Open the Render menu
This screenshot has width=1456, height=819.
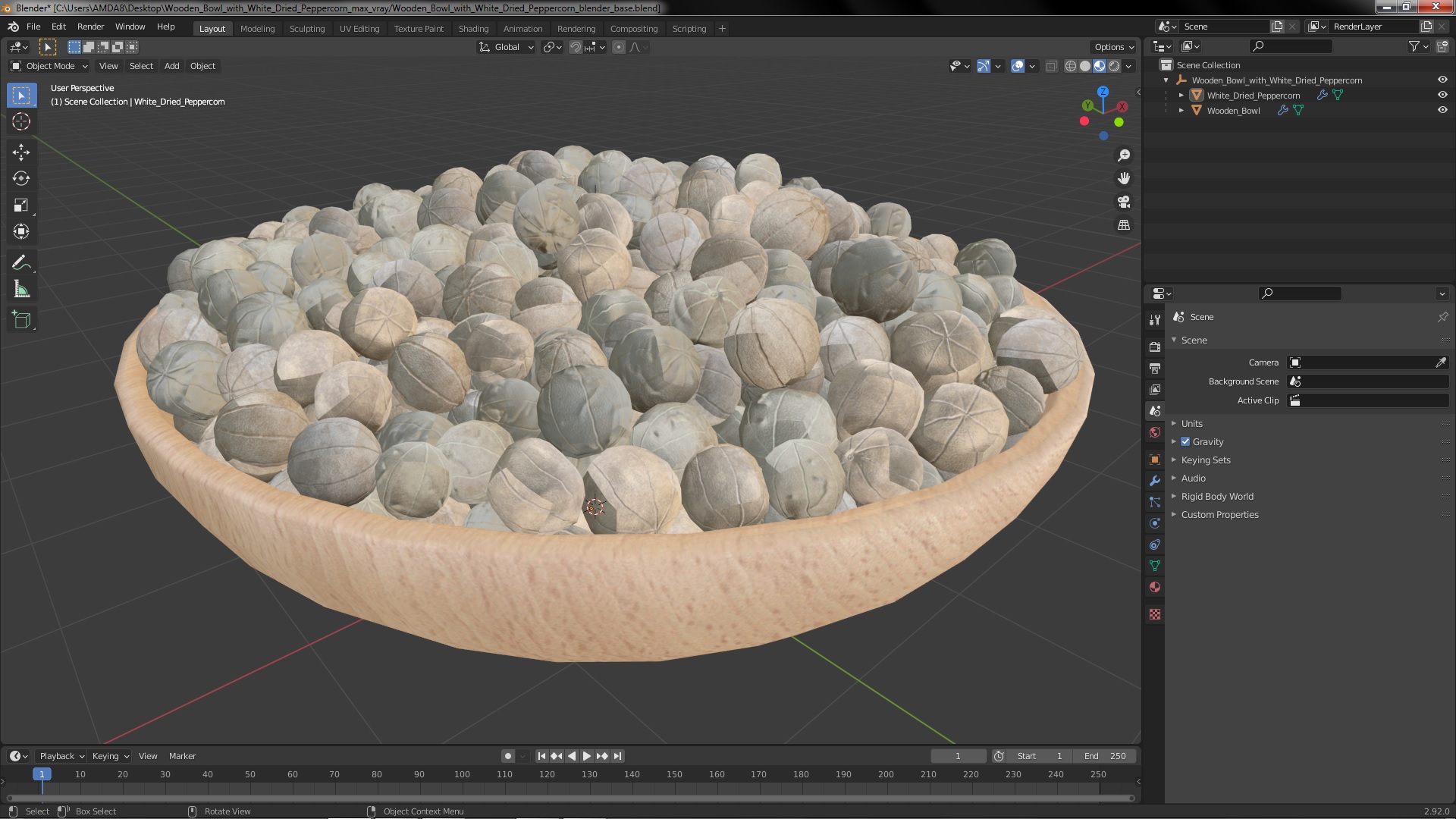pos(90,27)
